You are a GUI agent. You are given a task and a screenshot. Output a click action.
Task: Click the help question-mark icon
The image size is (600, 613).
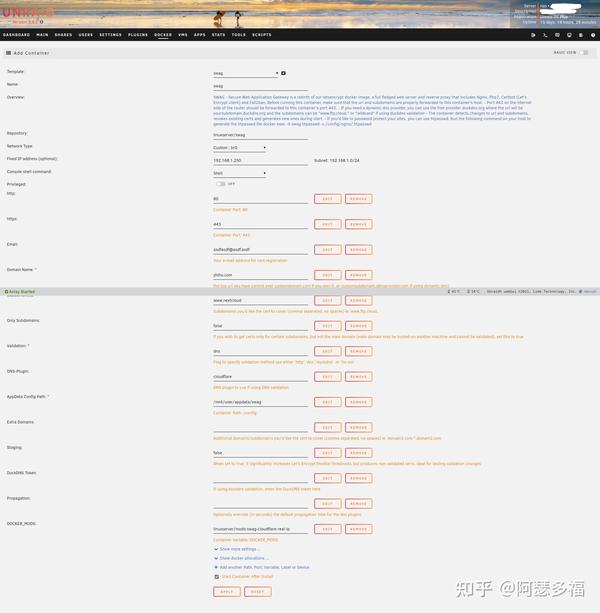click(593, 35)
